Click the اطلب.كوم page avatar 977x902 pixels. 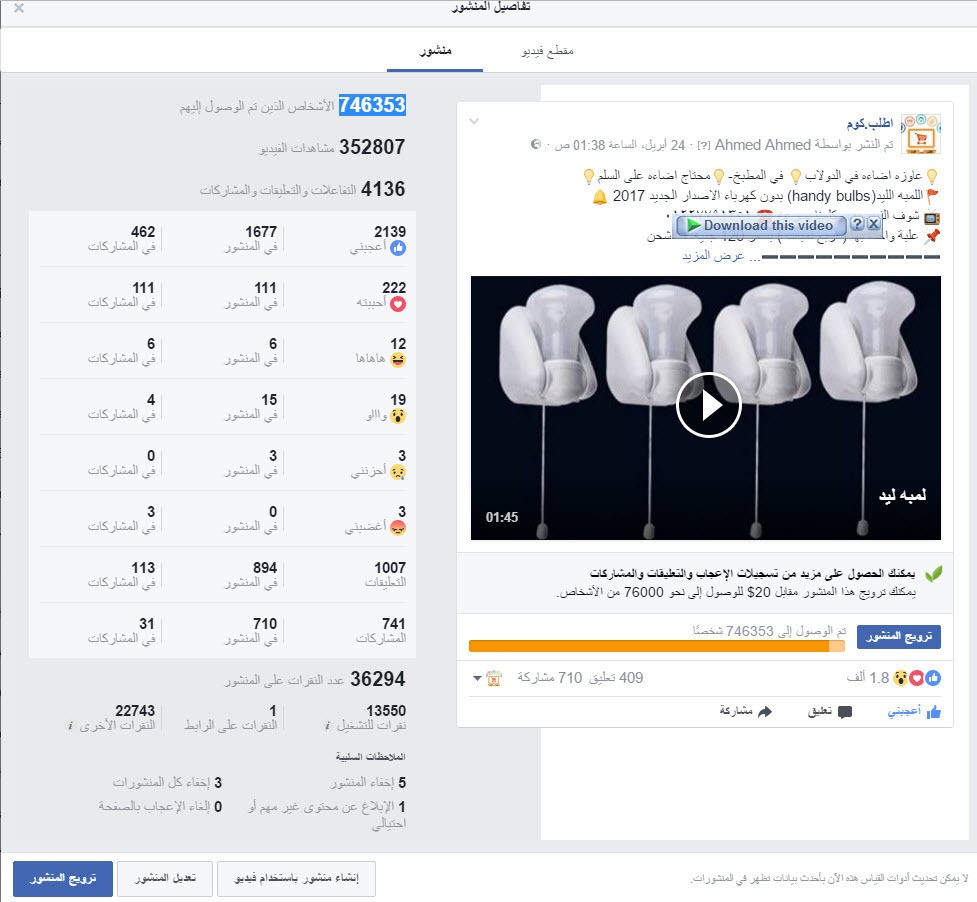(921, 134)
